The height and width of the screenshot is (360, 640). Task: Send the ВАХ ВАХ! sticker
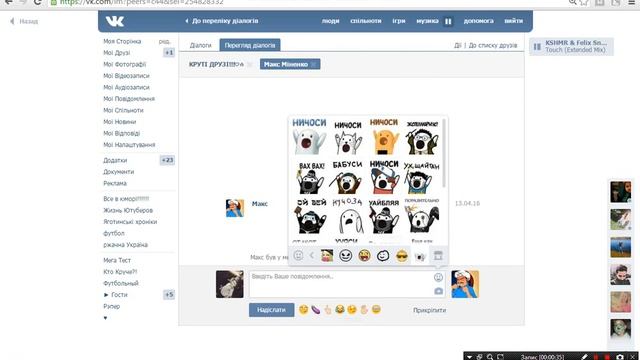(x=311, y=178)
